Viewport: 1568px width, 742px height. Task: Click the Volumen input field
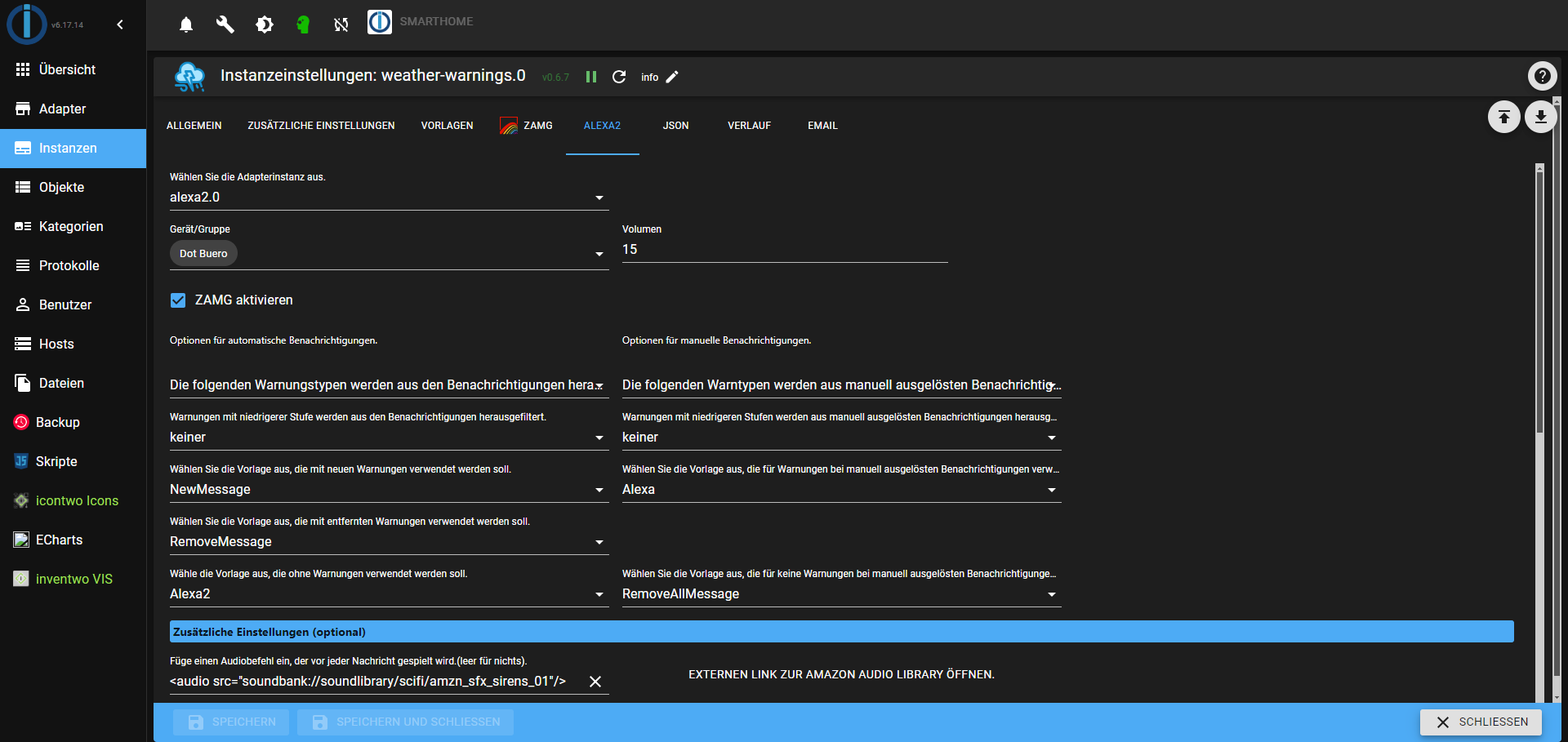pos(784,250)
